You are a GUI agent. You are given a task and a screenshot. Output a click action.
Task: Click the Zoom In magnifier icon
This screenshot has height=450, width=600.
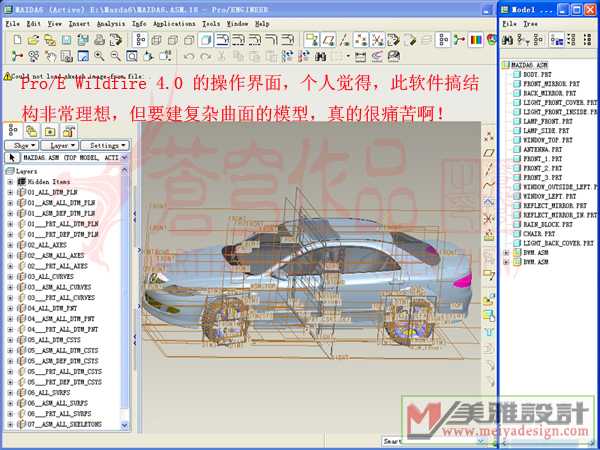102,57
